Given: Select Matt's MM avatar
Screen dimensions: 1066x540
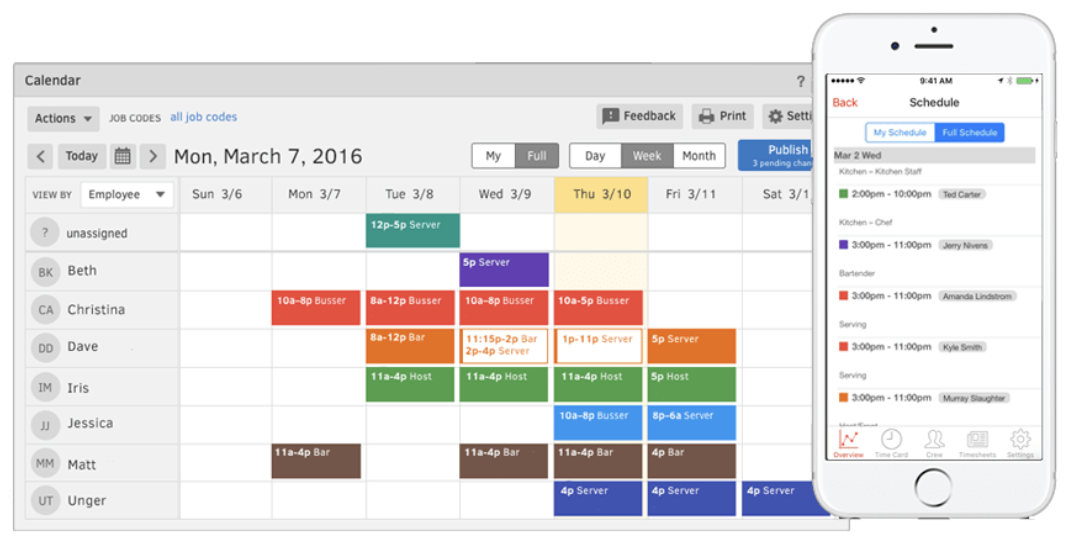Looking at the screenshot, I should pyautogui.click(x=45, y=463).
